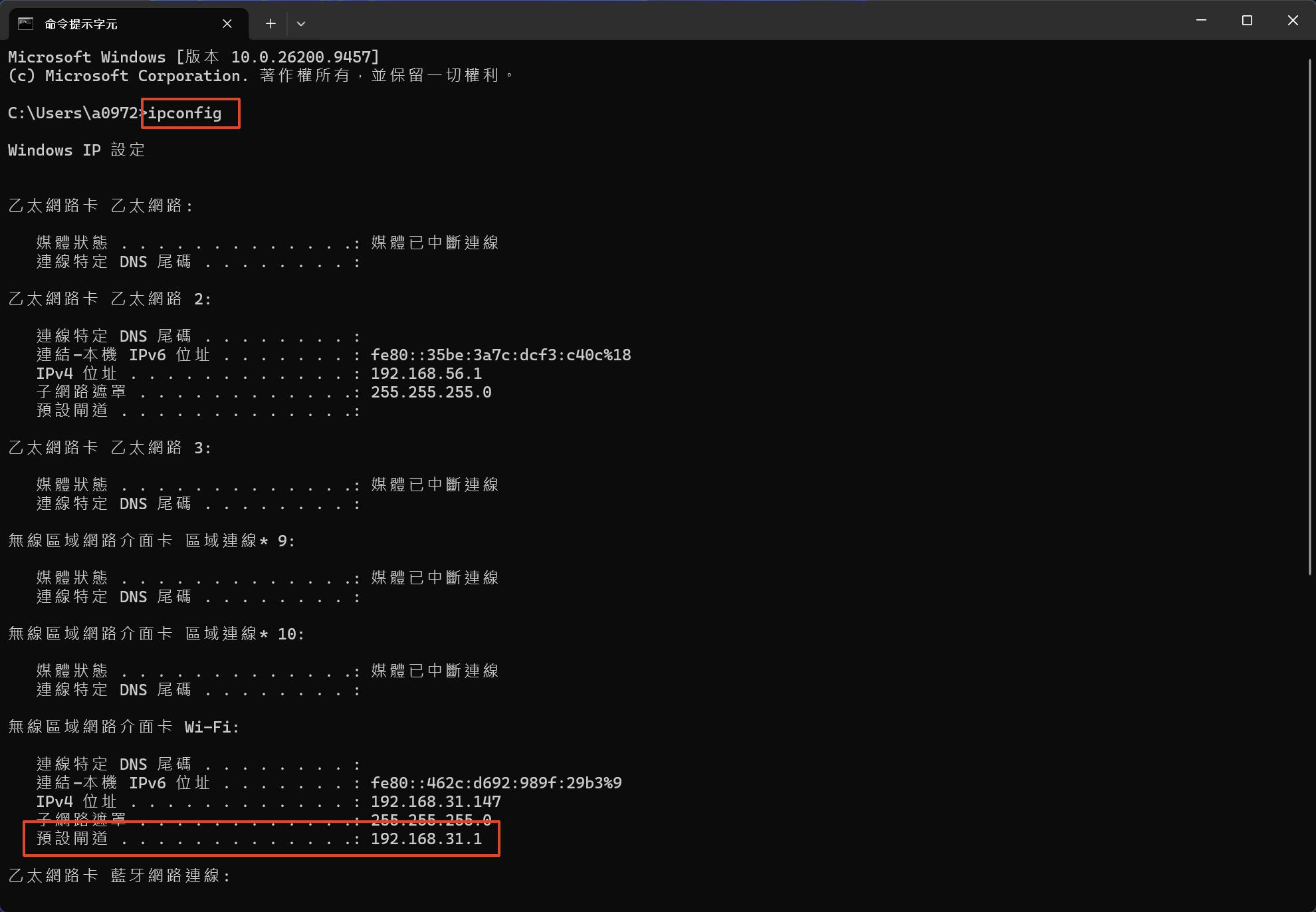This screenshot has height=912, width=1316.
Task: Close the 命令提示字元 tab
Action: [x=227, y=24]
